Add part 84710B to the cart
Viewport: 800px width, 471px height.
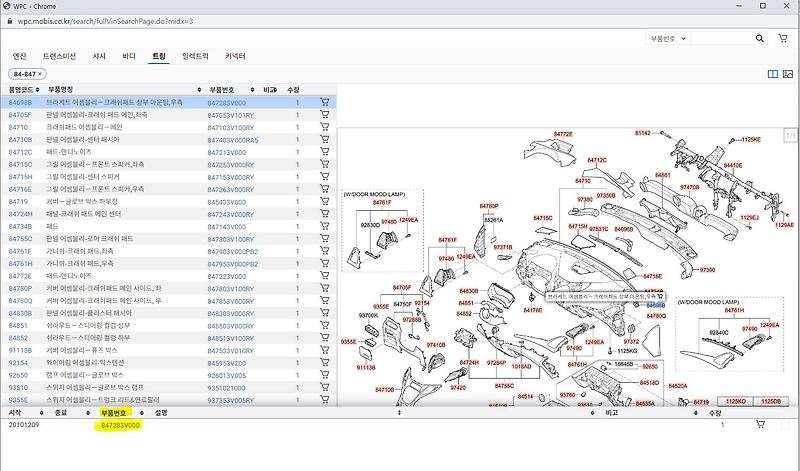tap(324, 139)
